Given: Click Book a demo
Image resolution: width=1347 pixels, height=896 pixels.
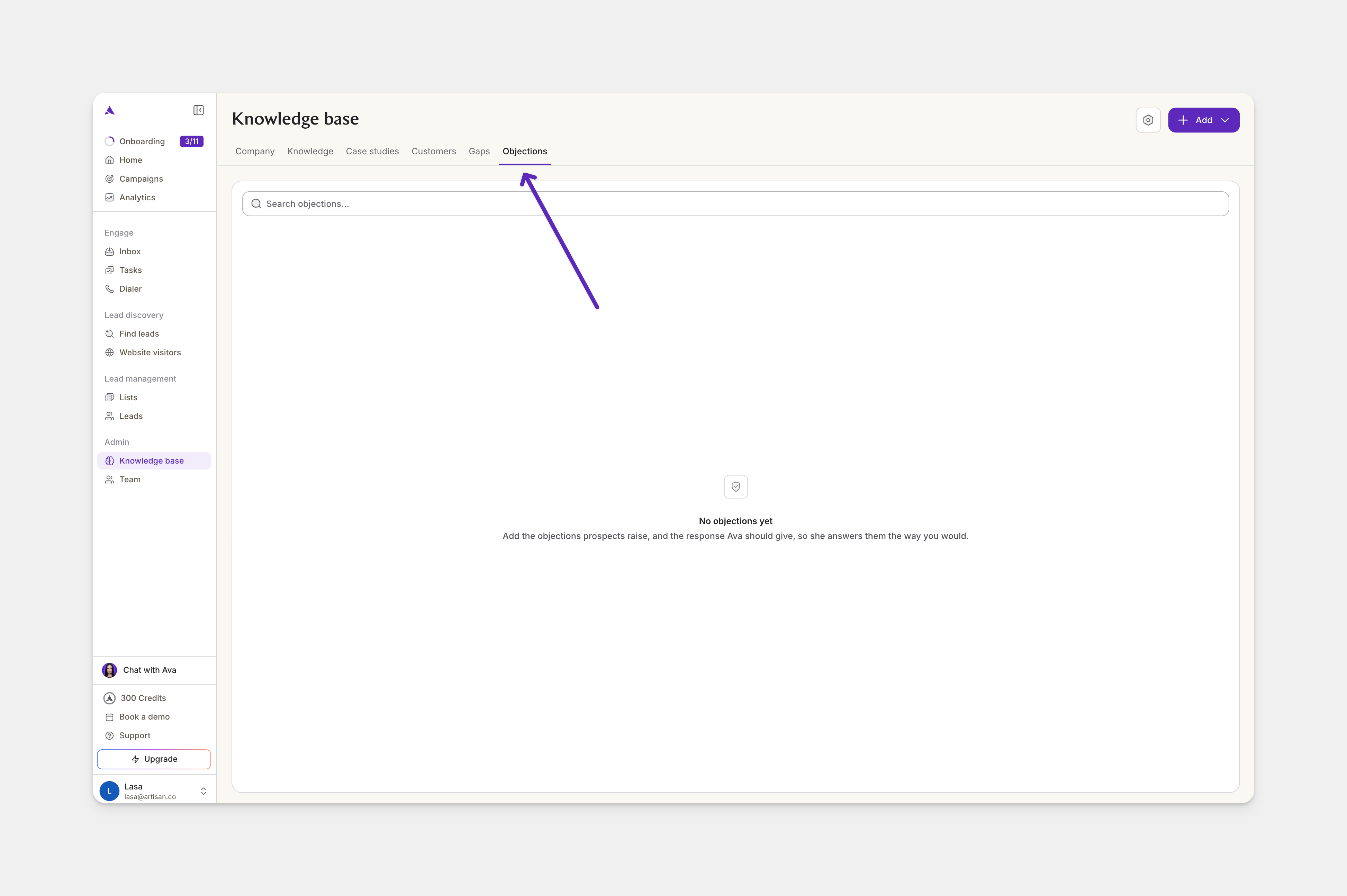Looking at the screenshot, I should pos(154,716).
